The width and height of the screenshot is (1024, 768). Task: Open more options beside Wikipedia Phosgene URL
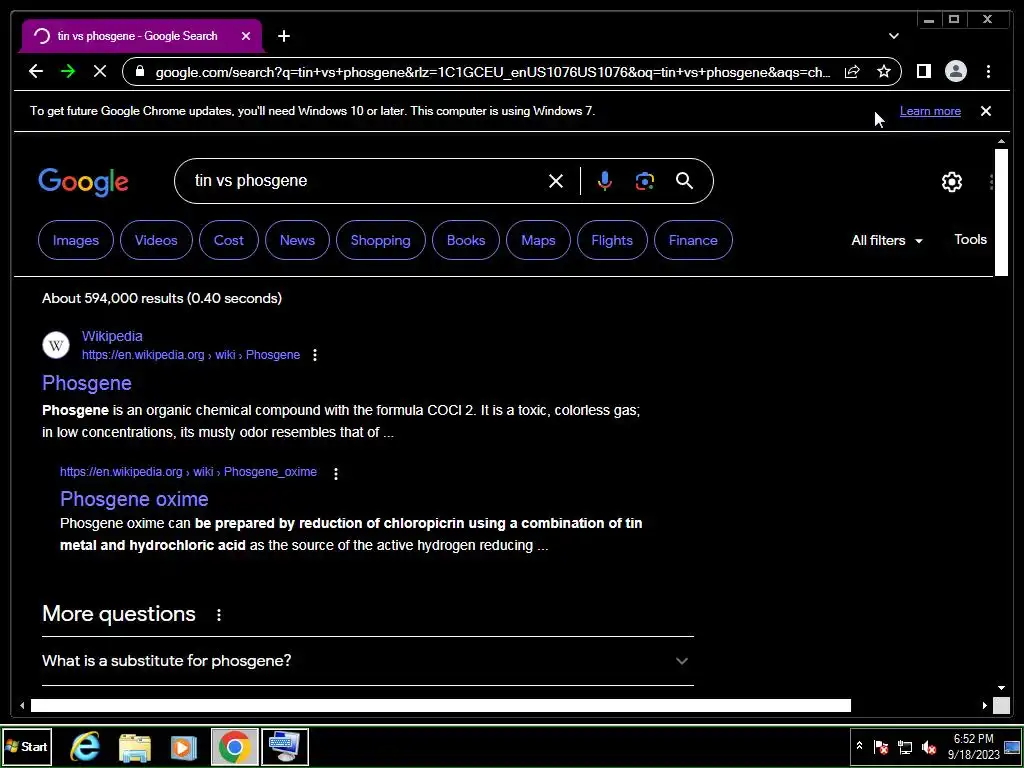coord(315,355)
